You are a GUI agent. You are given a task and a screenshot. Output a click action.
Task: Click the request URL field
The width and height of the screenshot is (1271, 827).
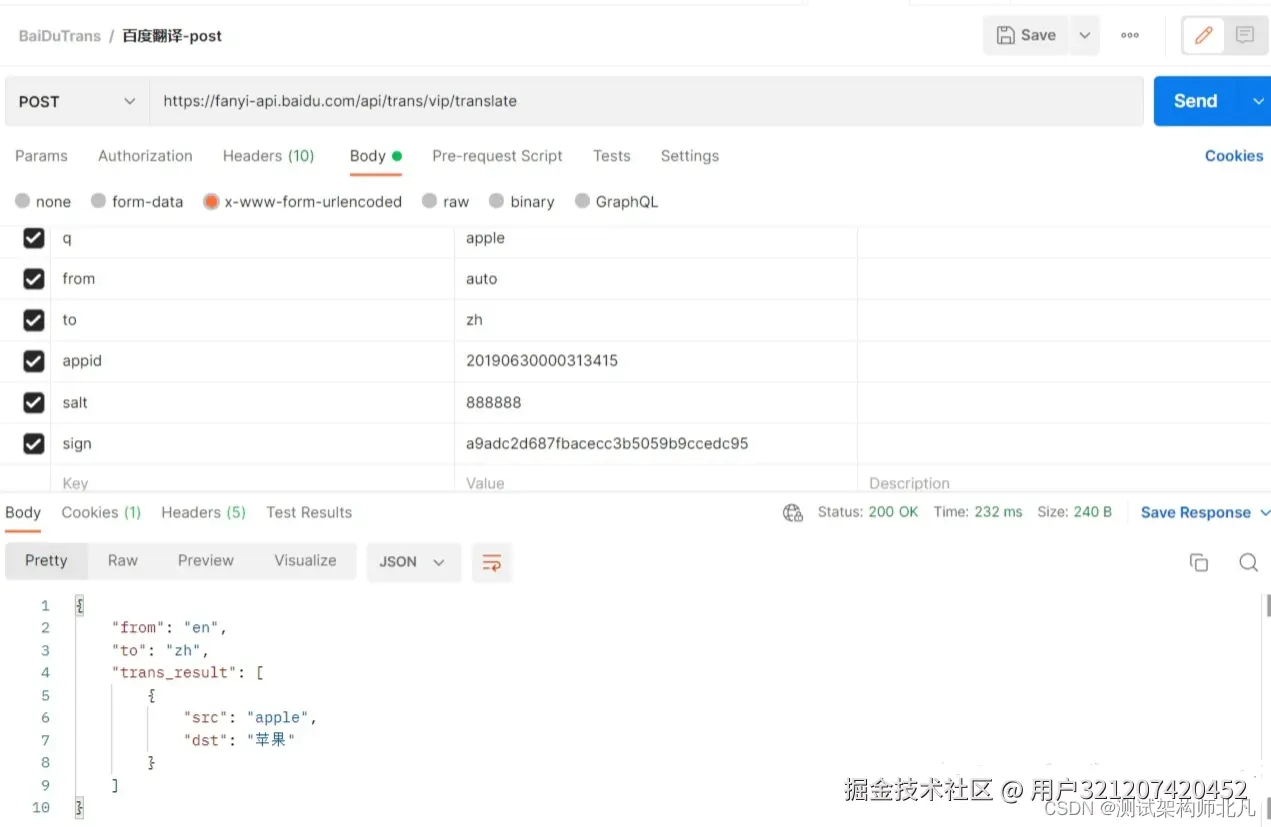tap(646, 101)
